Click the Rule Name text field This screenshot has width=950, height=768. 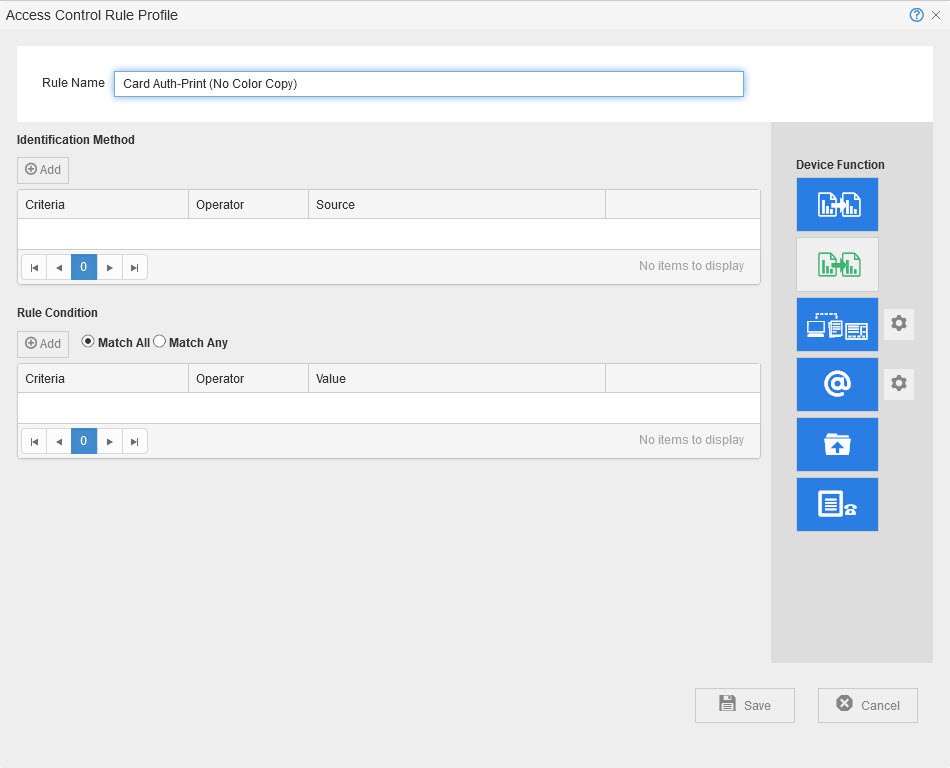coord(428,84)
